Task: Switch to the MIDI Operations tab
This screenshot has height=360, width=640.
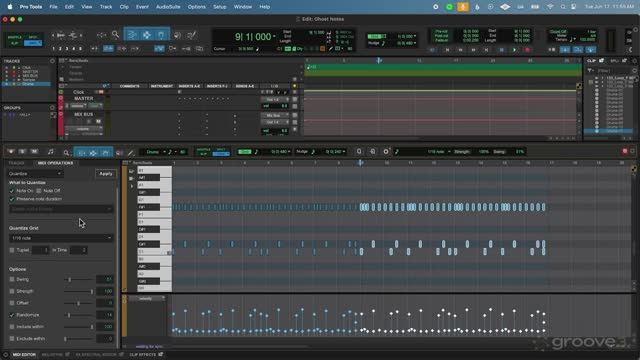Action: pyautogui.click(x=55, y=163)
